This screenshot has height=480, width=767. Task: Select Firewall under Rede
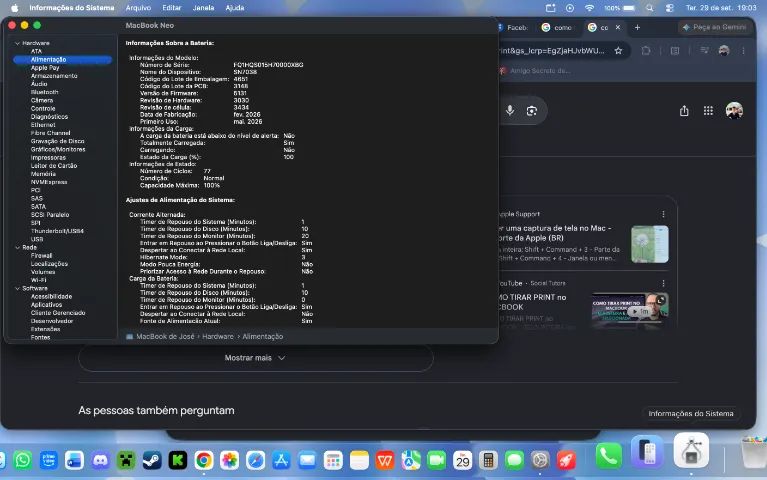[41, 255]
